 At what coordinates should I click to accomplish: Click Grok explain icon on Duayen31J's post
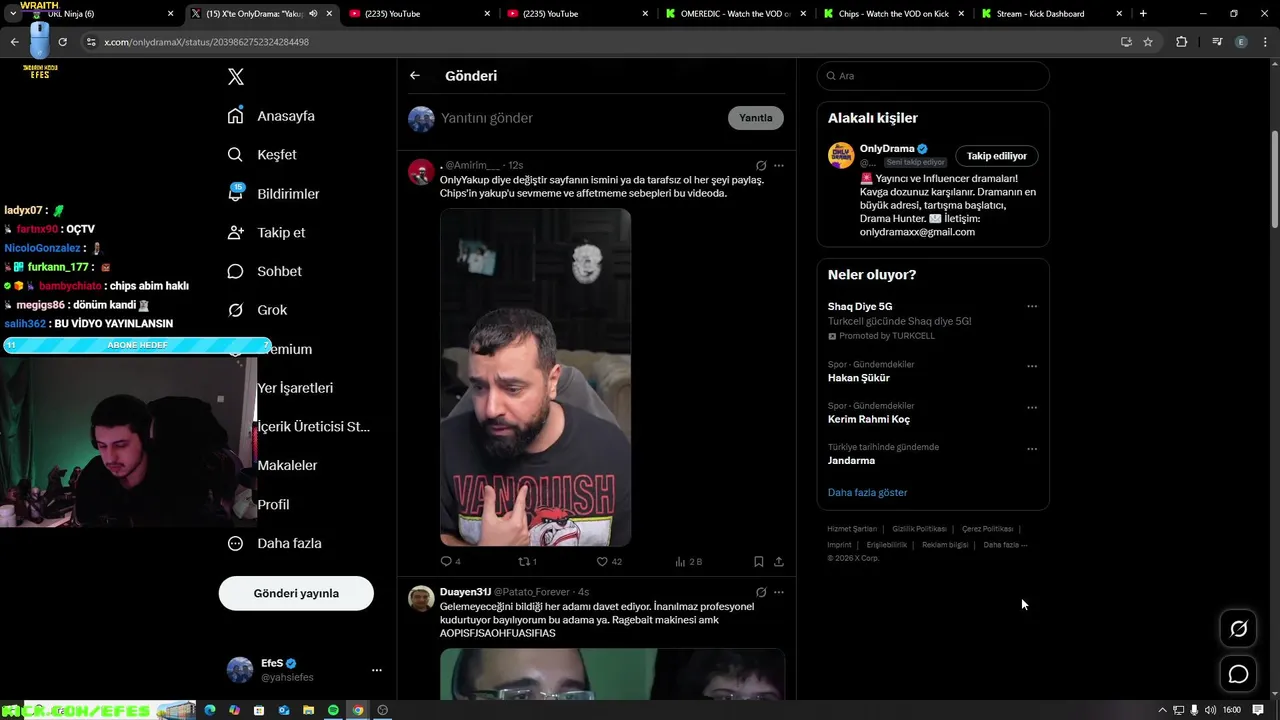761,592
